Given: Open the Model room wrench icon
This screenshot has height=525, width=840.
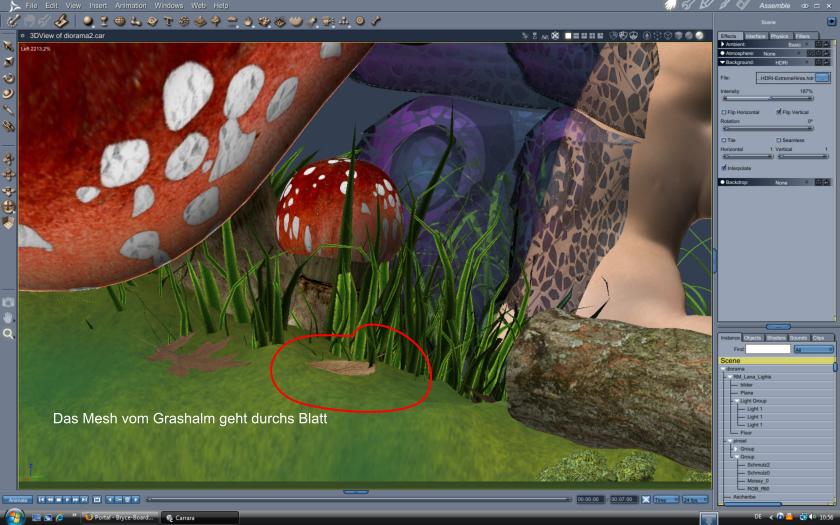Looking at the screenshot, I should coord(688,5).
